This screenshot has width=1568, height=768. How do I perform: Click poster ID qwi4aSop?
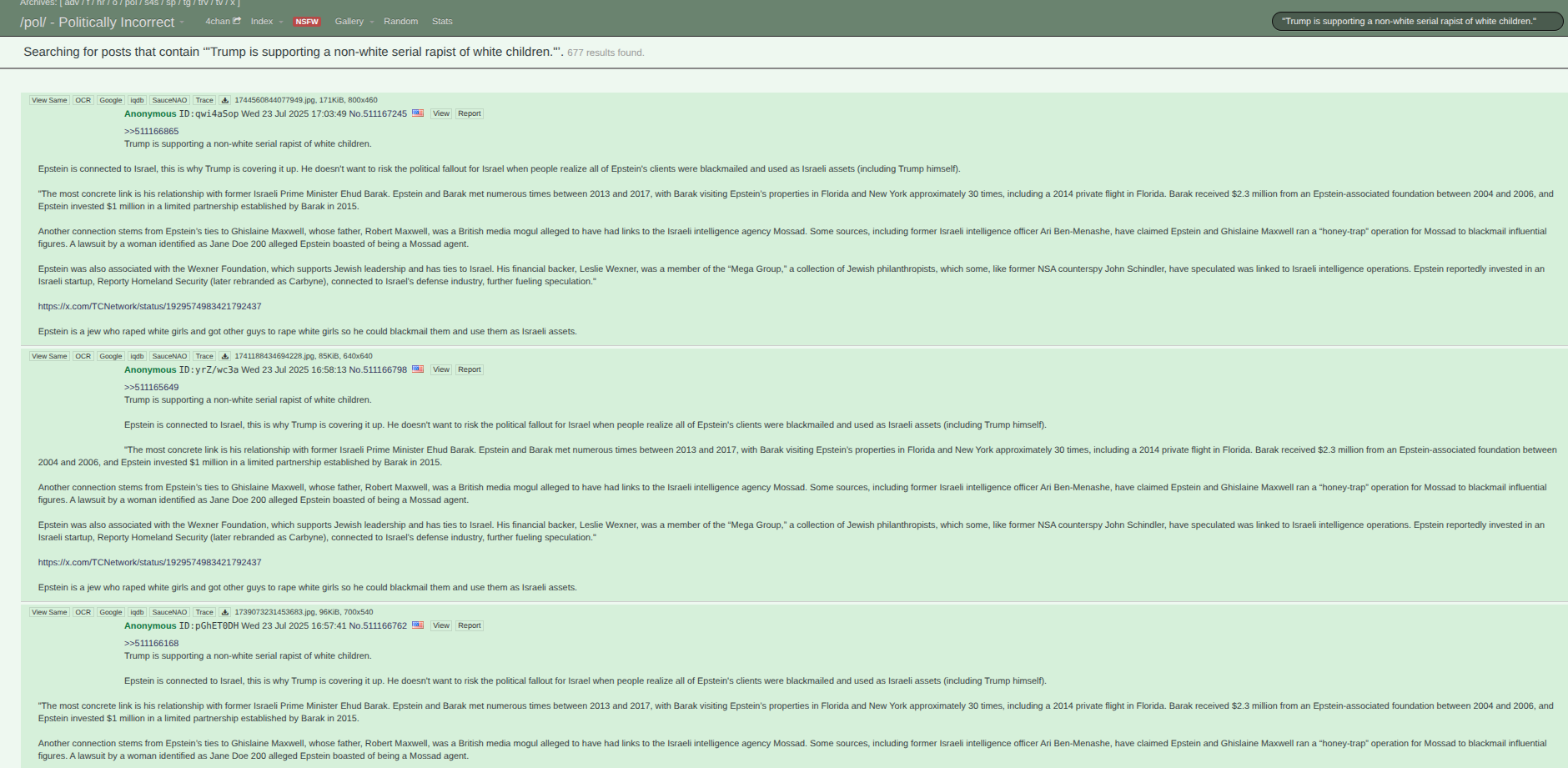click(209, 113)
